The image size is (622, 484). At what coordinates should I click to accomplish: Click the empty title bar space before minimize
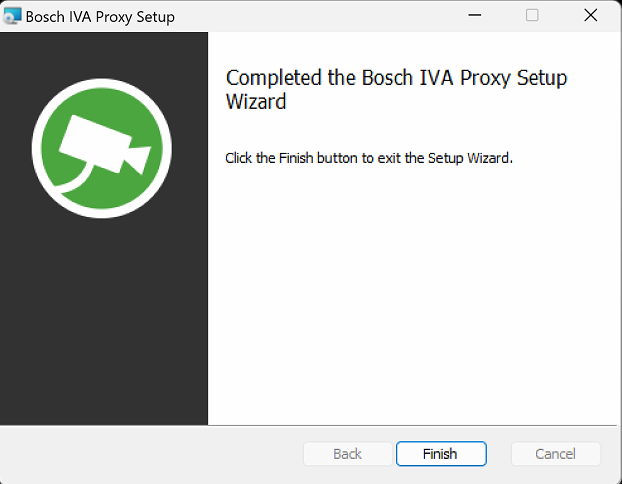pyautogui.click(x=330, y=16)
